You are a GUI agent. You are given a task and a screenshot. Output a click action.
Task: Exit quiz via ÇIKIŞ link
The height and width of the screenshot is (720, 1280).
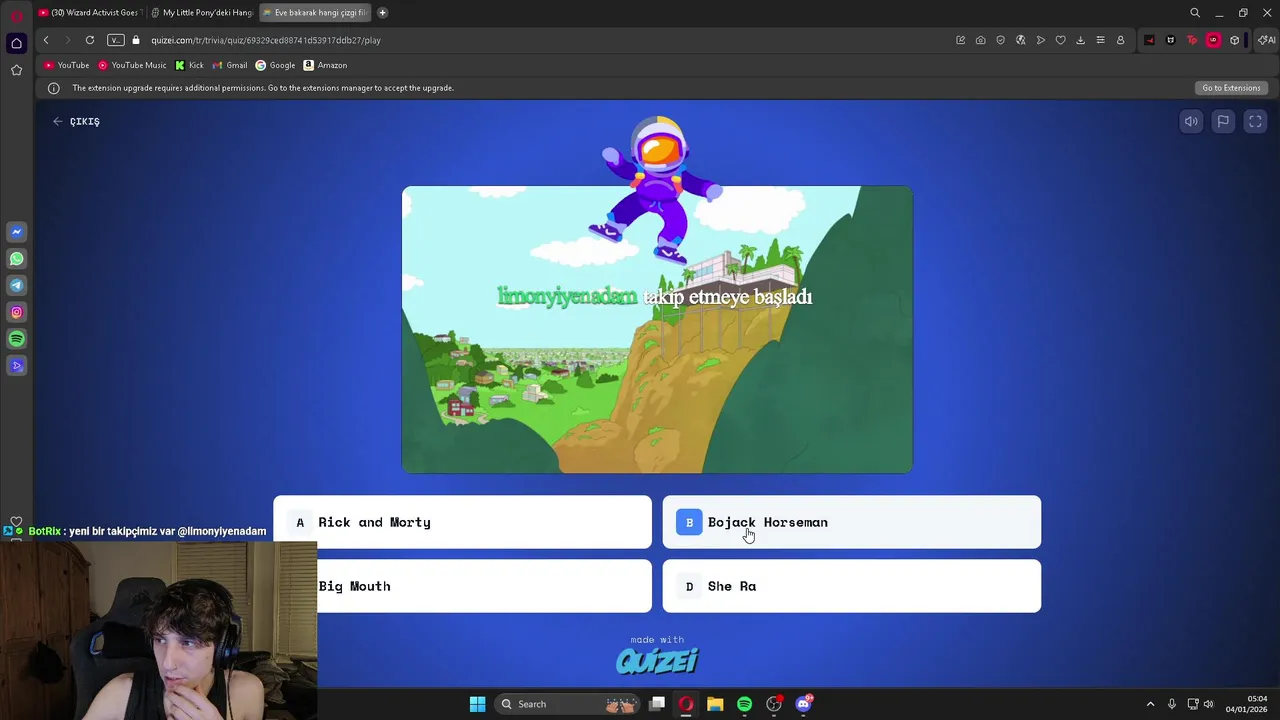pos(77,121)
